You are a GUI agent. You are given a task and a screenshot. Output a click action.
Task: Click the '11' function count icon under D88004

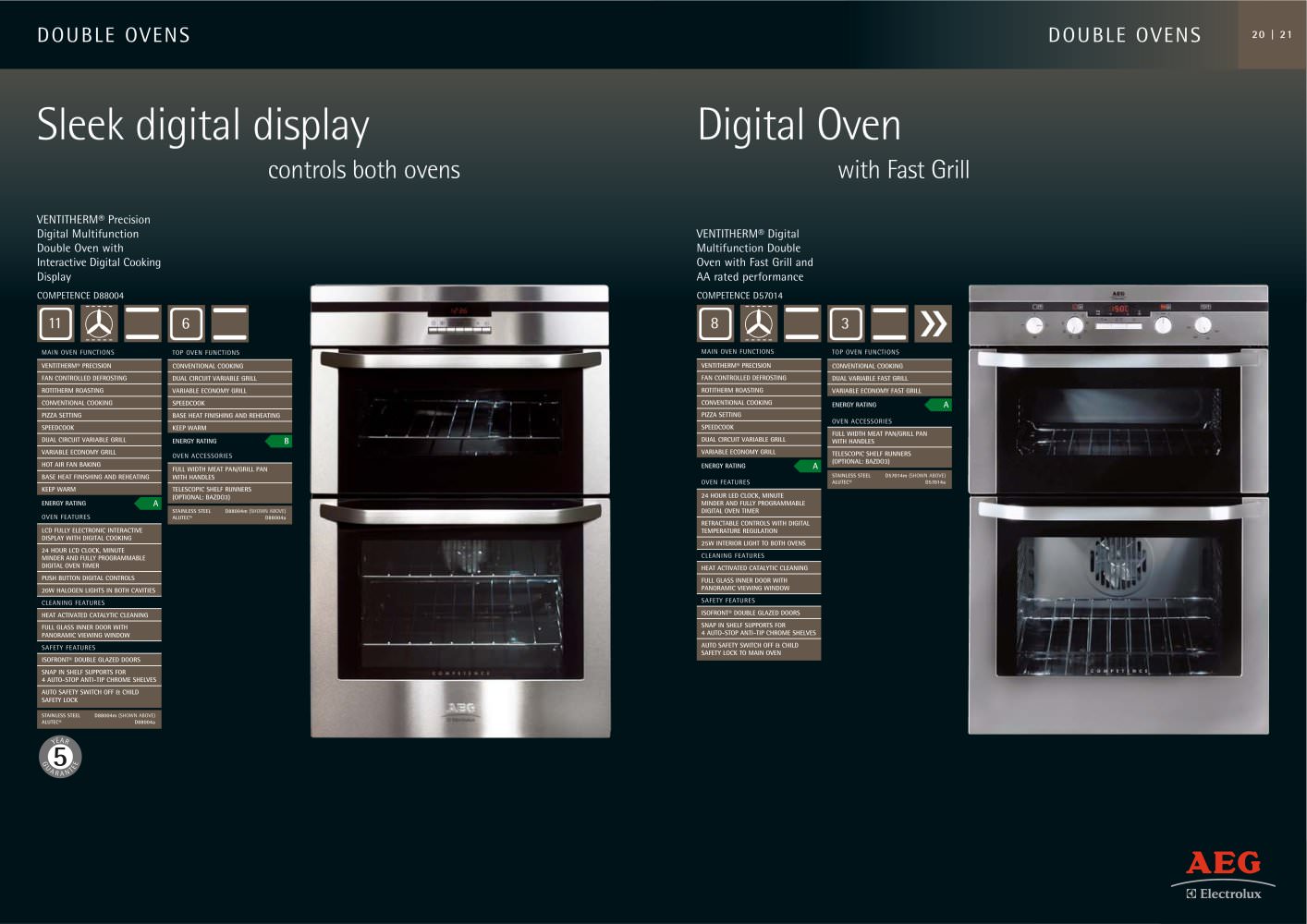tap(55, 323)
